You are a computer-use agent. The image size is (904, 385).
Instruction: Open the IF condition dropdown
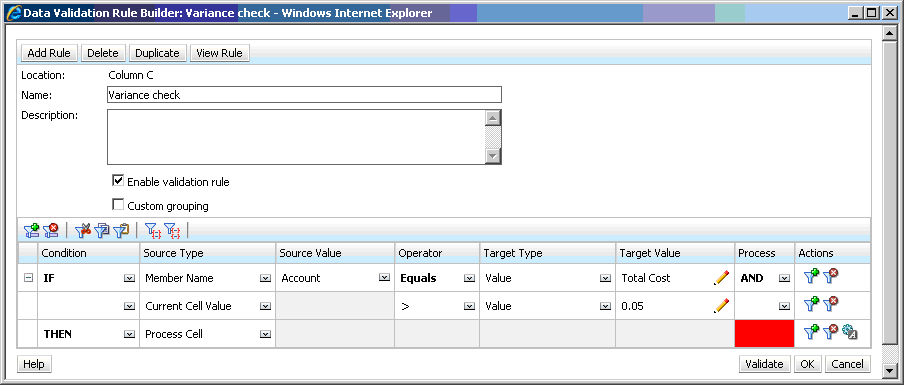[x=129, y=278]
